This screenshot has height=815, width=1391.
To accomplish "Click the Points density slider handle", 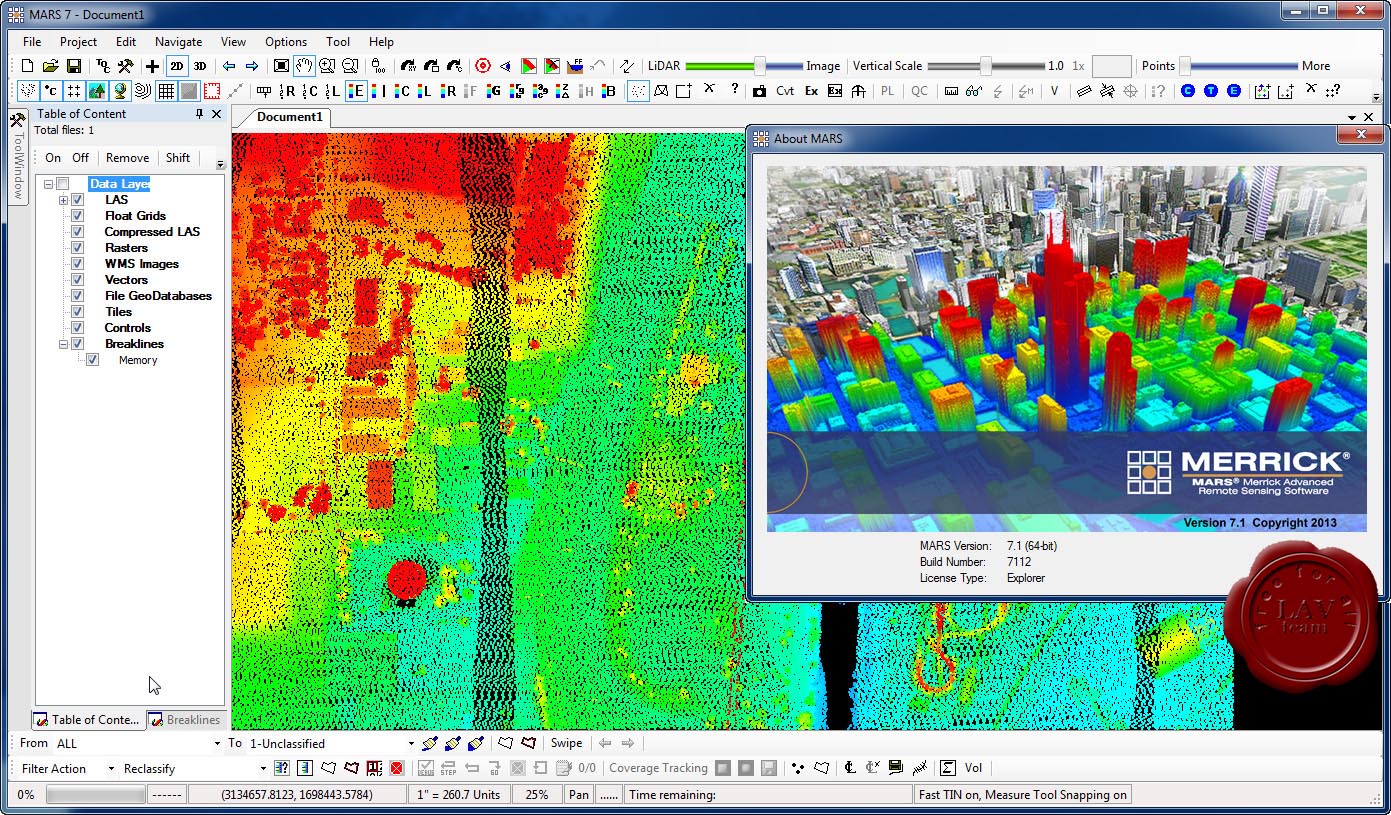I will 1186,66.
